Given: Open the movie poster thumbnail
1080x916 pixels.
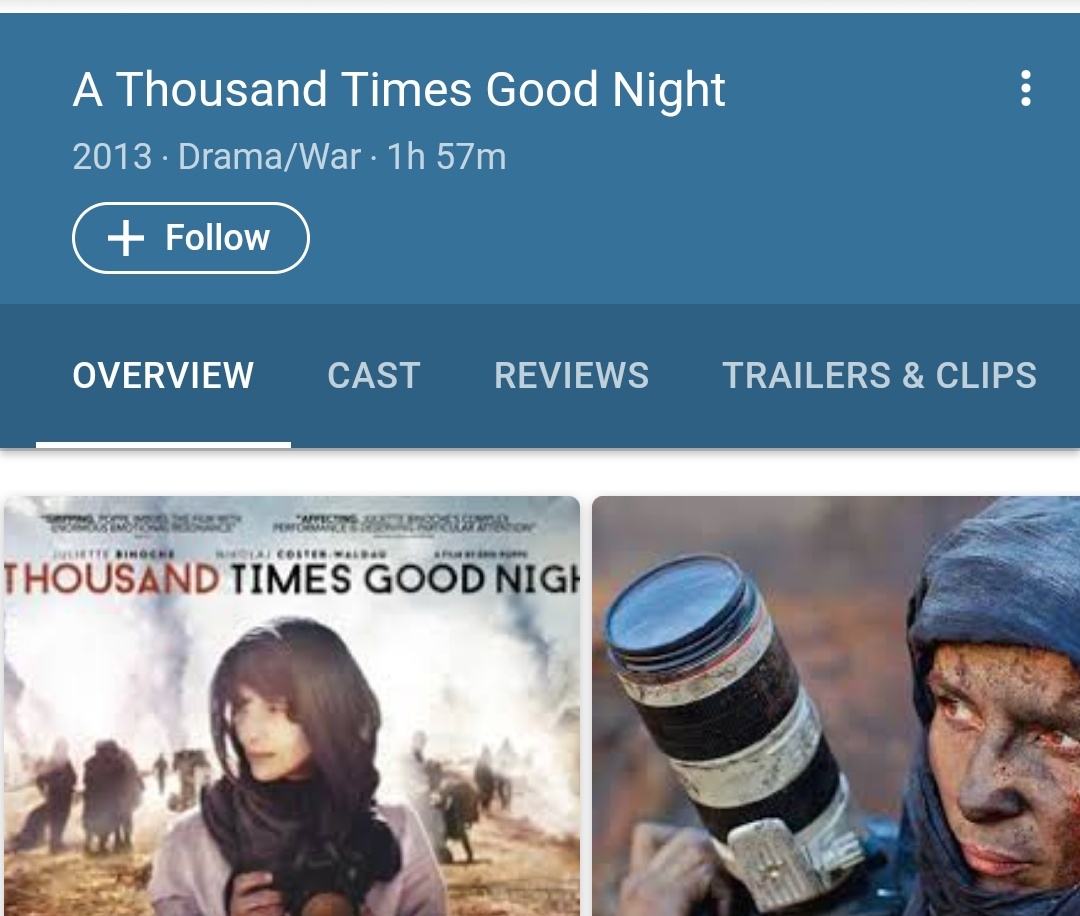Looking at the screenshot, I should [292, 706].
